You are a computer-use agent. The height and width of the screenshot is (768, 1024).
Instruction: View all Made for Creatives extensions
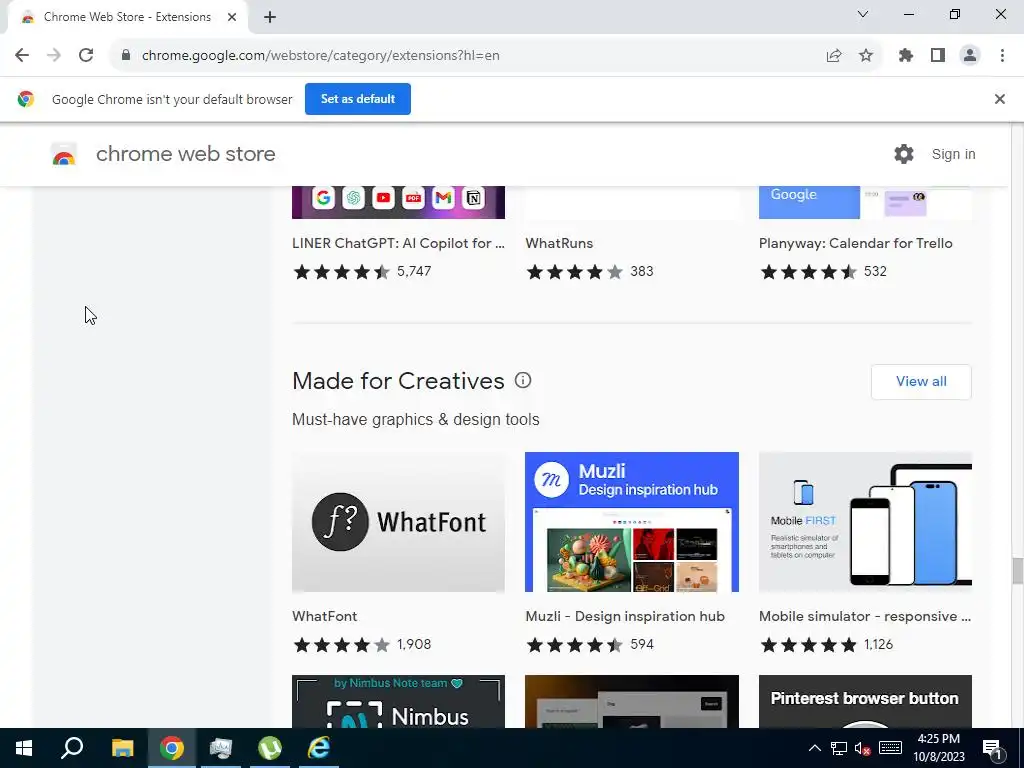[921, 381]
